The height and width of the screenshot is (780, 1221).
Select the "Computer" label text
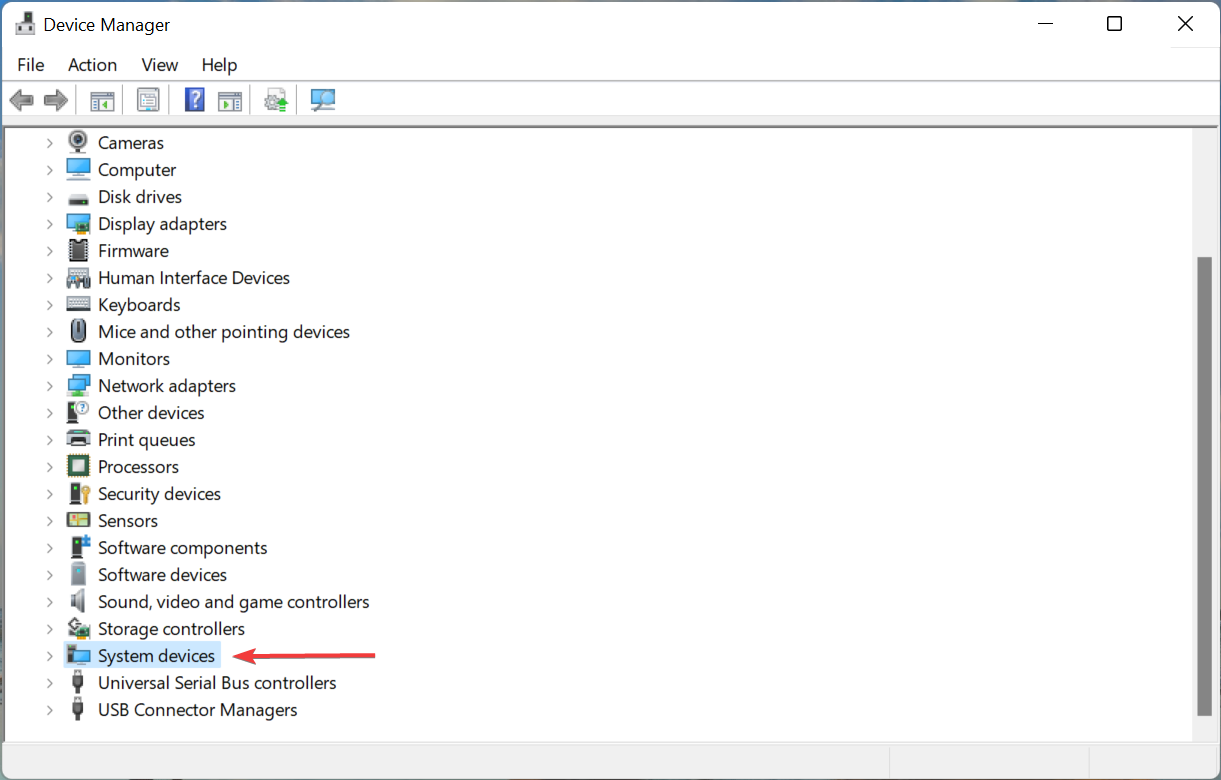137,170
